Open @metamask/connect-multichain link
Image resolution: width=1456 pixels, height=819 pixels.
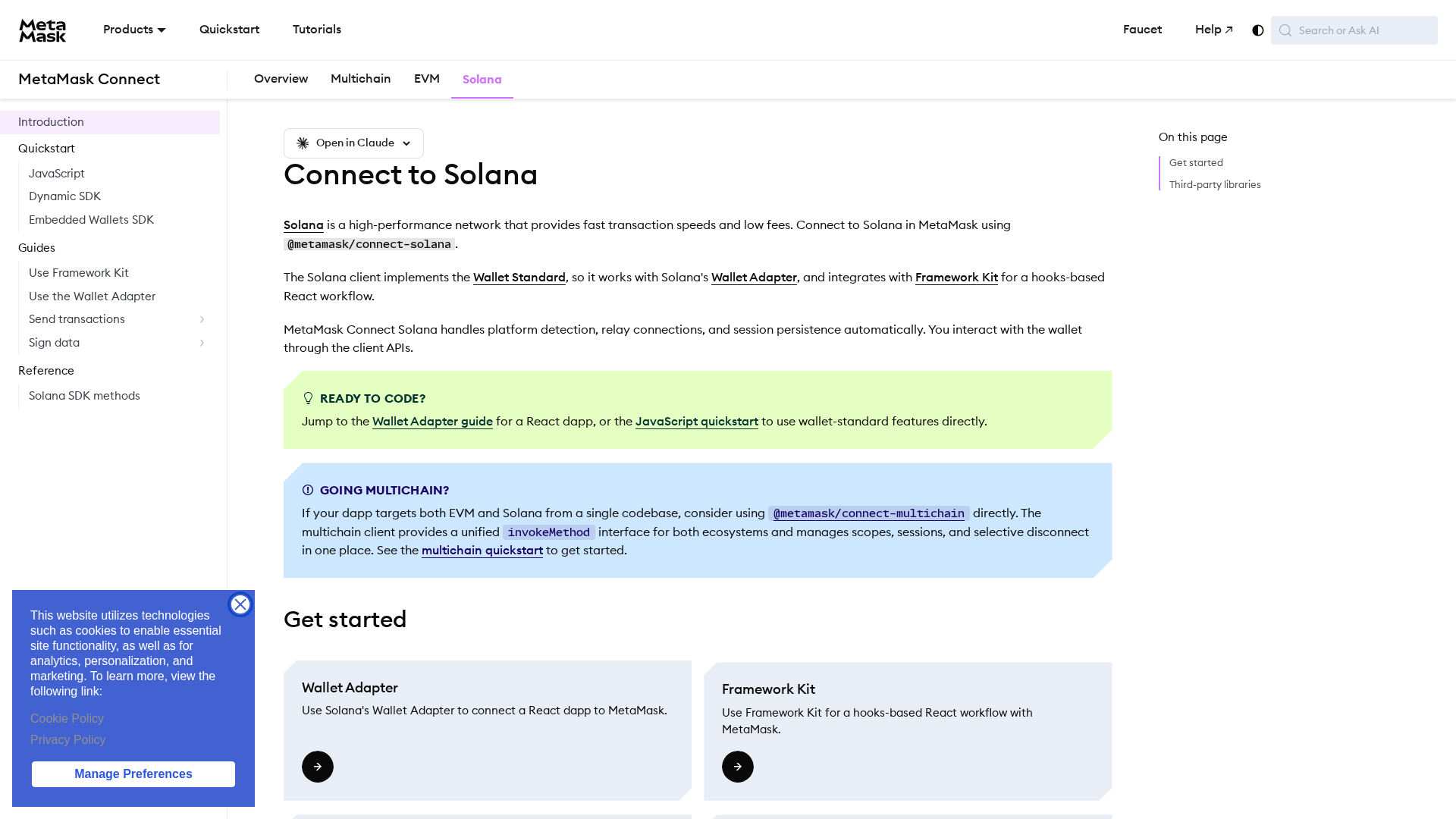tap(869, 513)
